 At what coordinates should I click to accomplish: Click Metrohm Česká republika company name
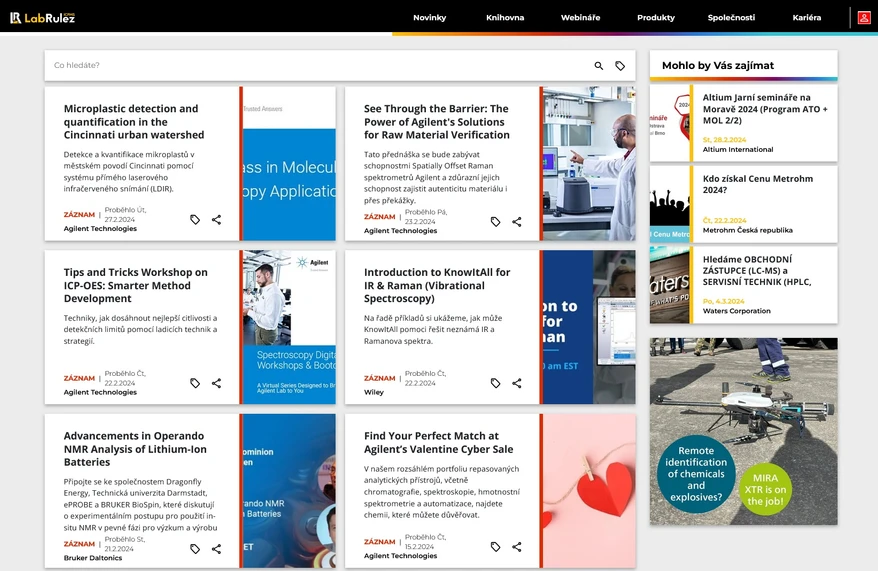coord(748,230)
